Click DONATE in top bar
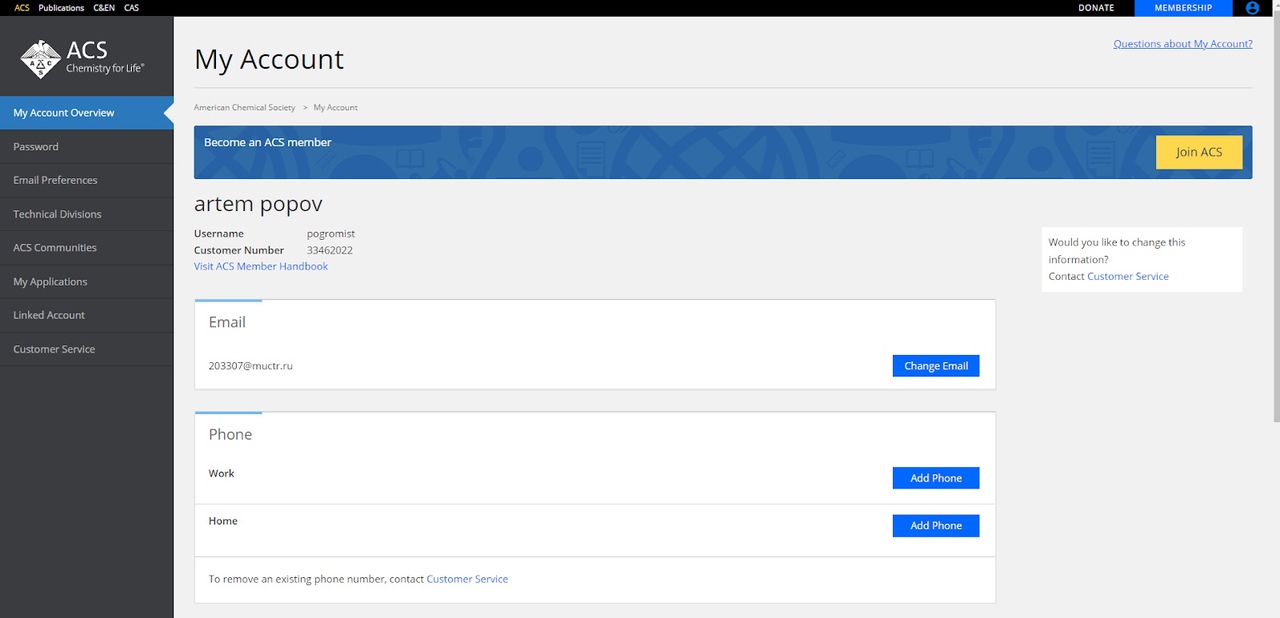The image size is (1280, 618). point(1096,8)
